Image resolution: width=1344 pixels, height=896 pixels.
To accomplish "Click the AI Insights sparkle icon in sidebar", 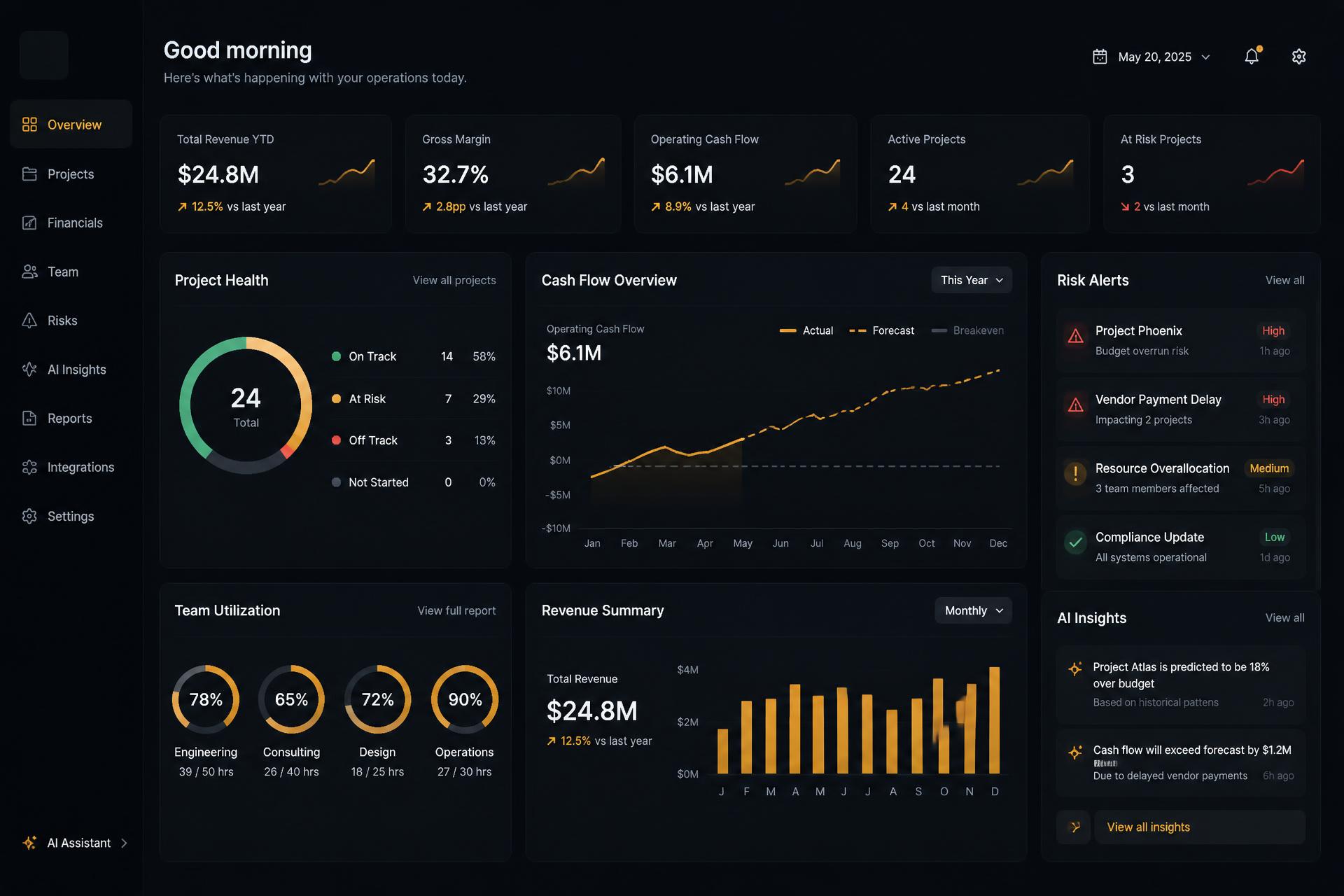I will (29, 369).
